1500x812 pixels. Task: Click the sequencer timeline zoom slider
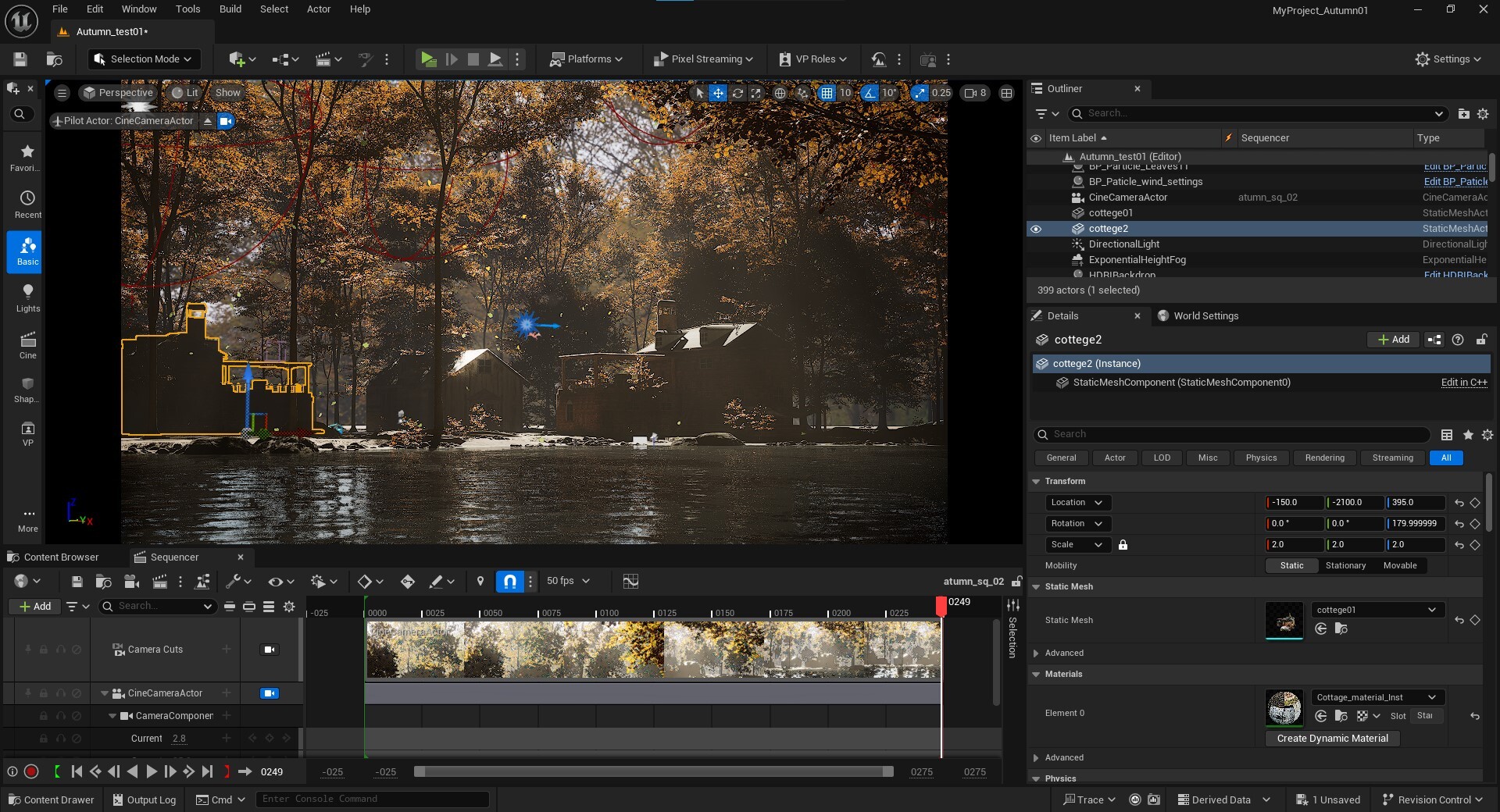pyautogui.click(x=655, y=771)
